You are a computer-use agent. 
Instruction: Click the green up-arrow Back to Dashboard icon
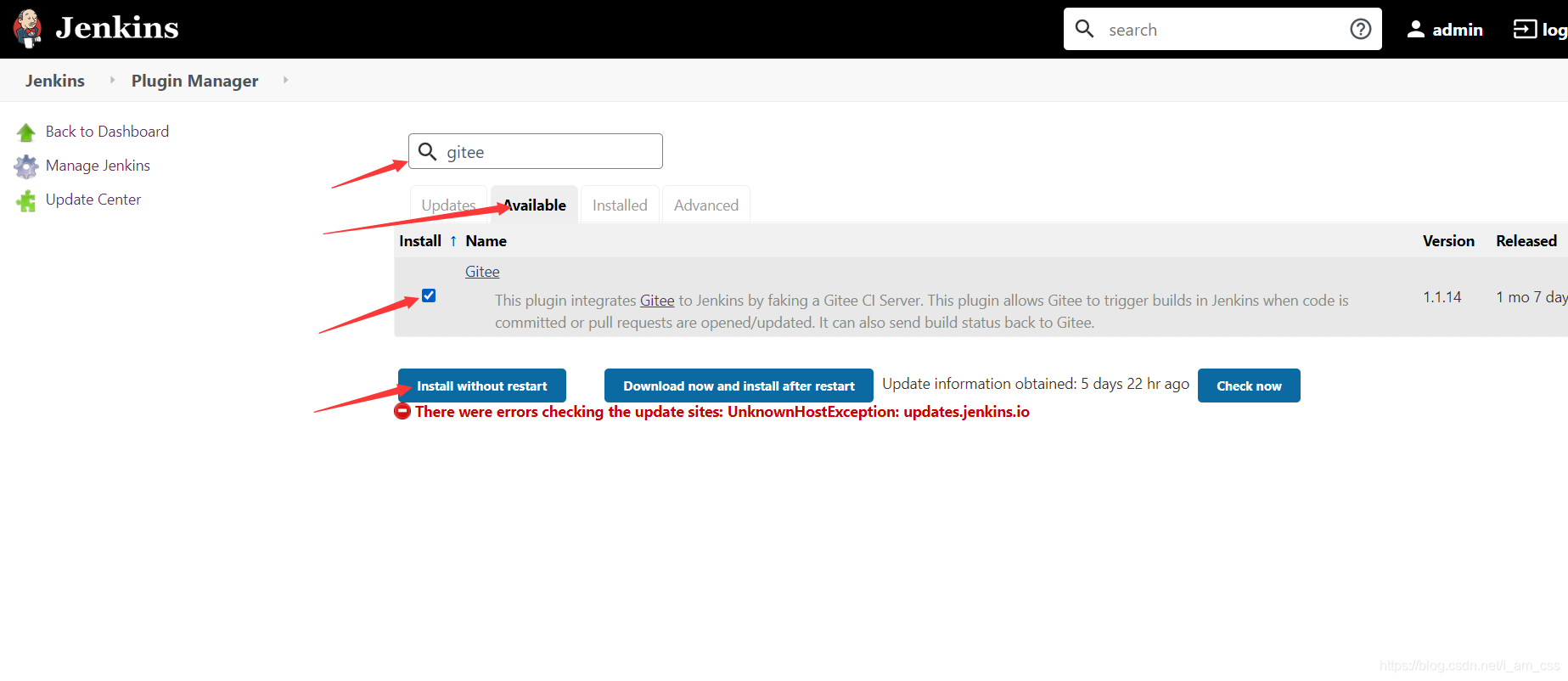(x=26, y=132)
